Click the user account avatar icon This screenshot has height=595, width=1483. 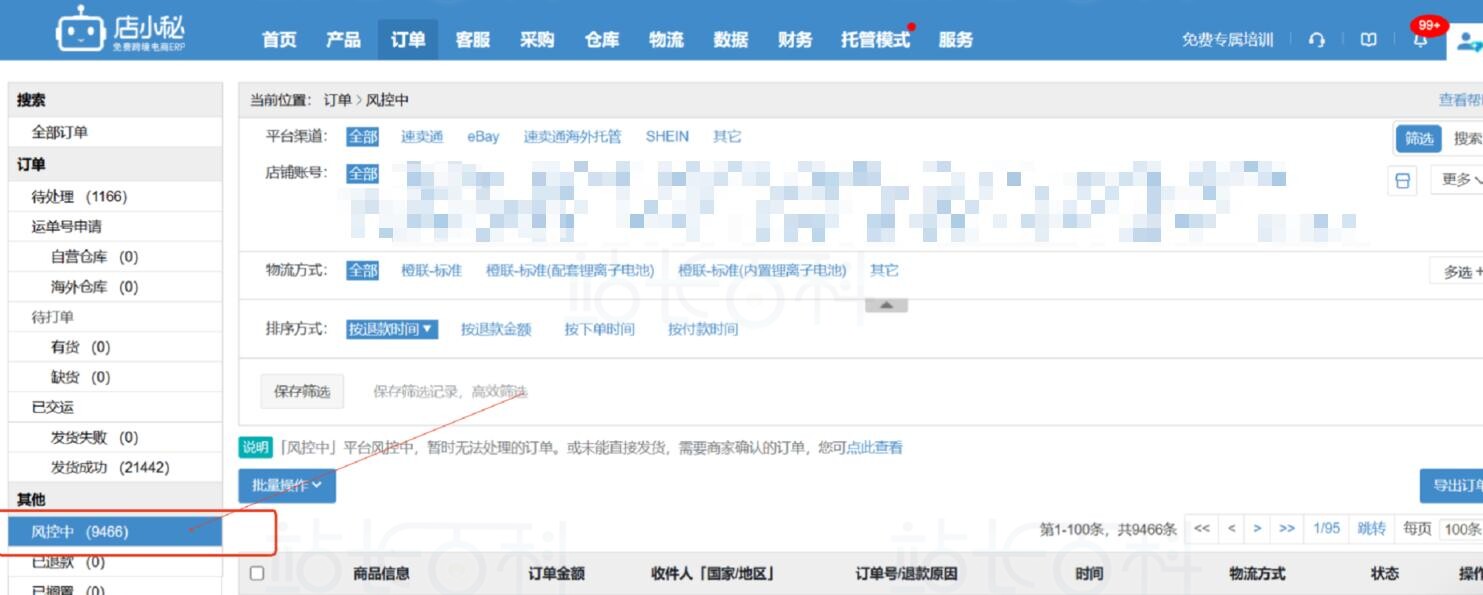point(1466,41)
